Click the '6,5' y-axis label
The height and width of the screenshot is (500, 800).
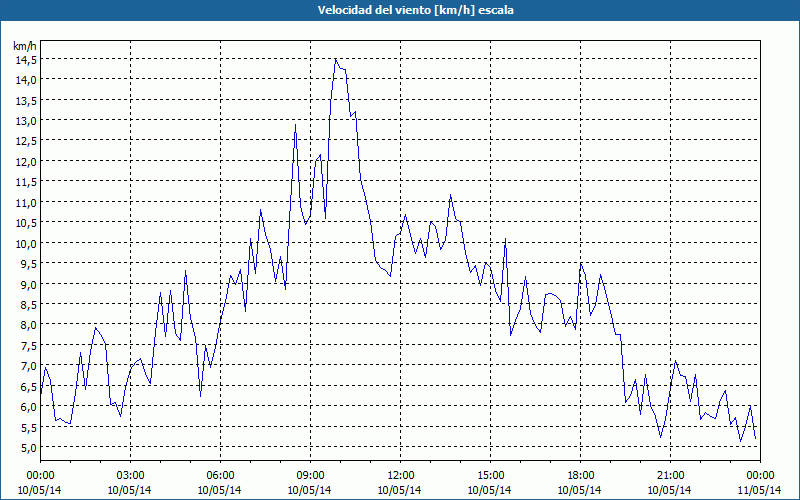[x=29, y=386]
